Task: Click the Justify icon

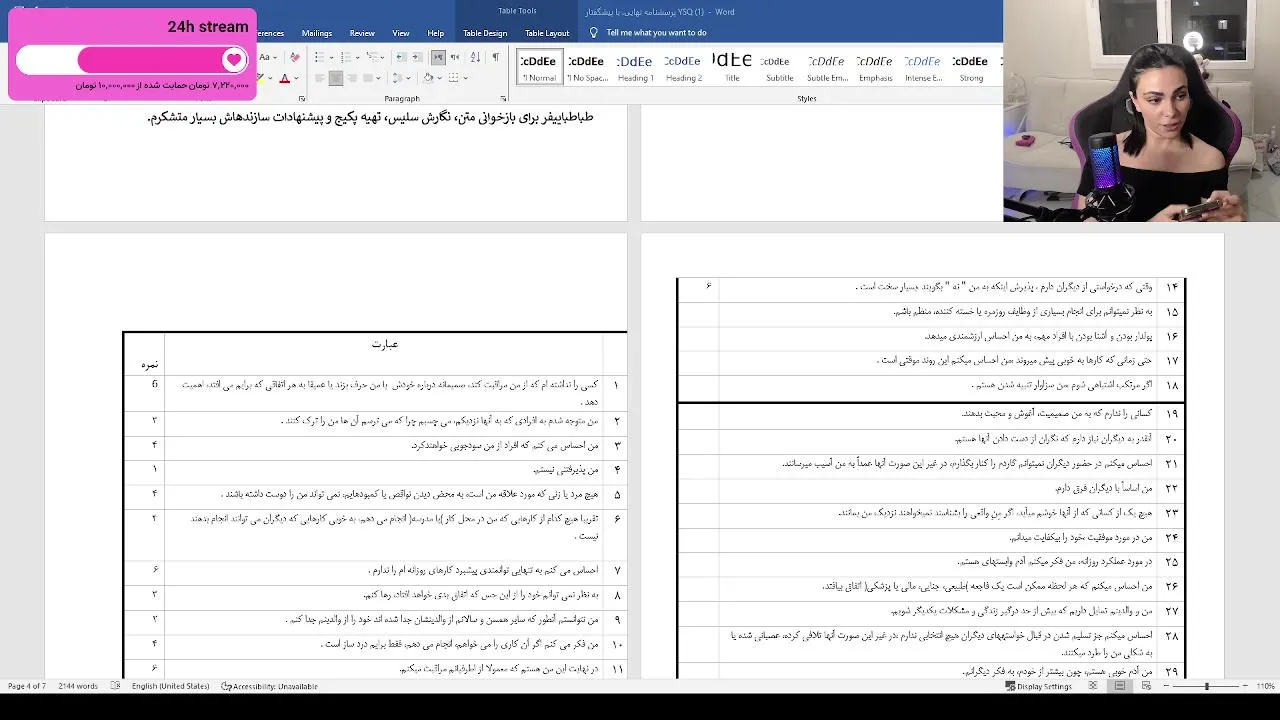Action: [x=368, y=78]
